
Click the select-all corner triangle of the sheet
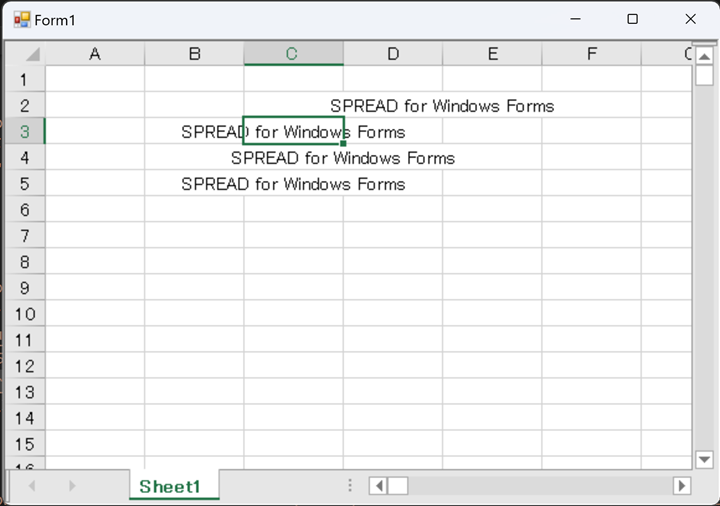pyautogui.click(x=33, y=54)
